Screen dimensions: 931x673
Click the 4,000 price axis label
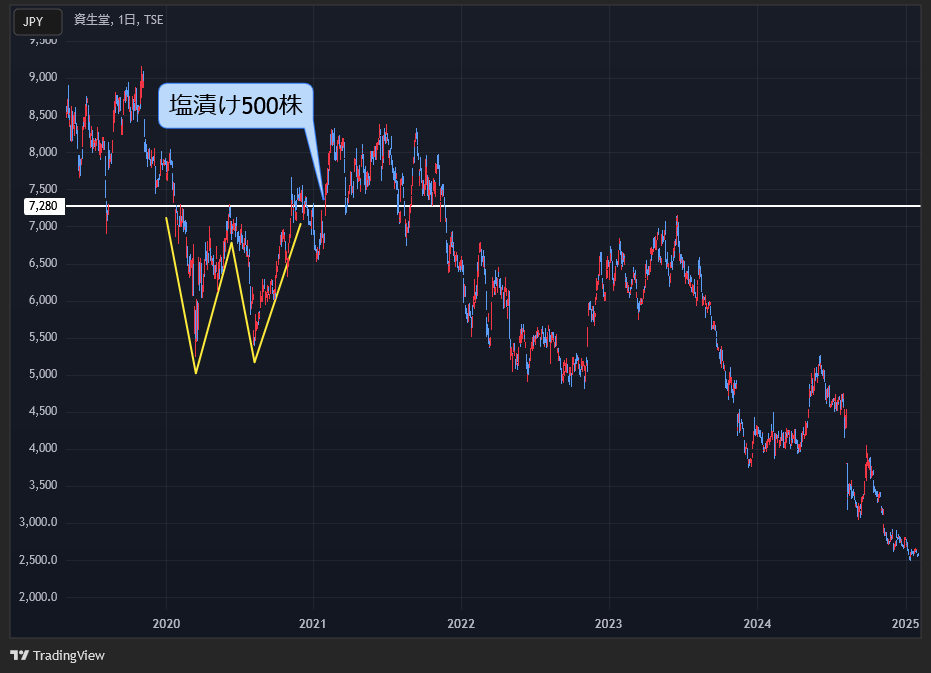tap(43, 448)
